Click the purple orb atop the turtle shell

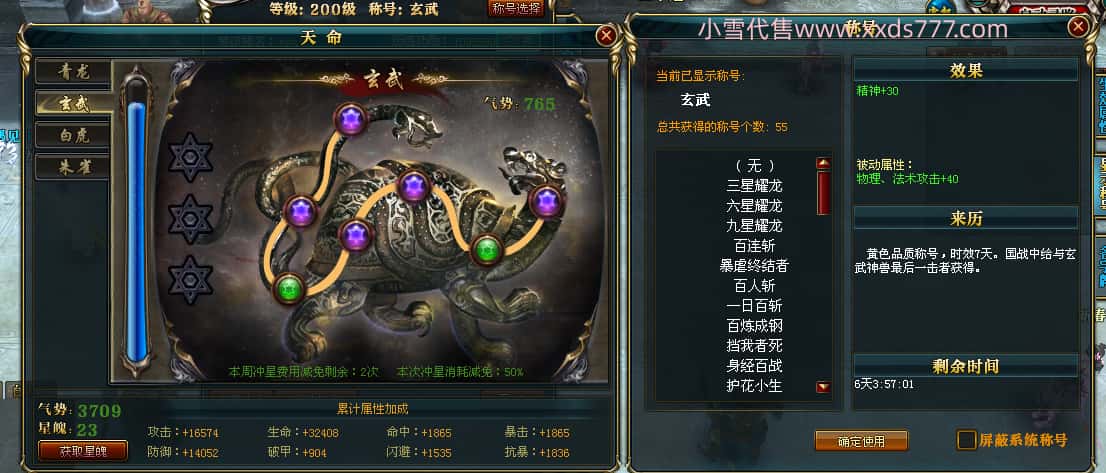414,187
